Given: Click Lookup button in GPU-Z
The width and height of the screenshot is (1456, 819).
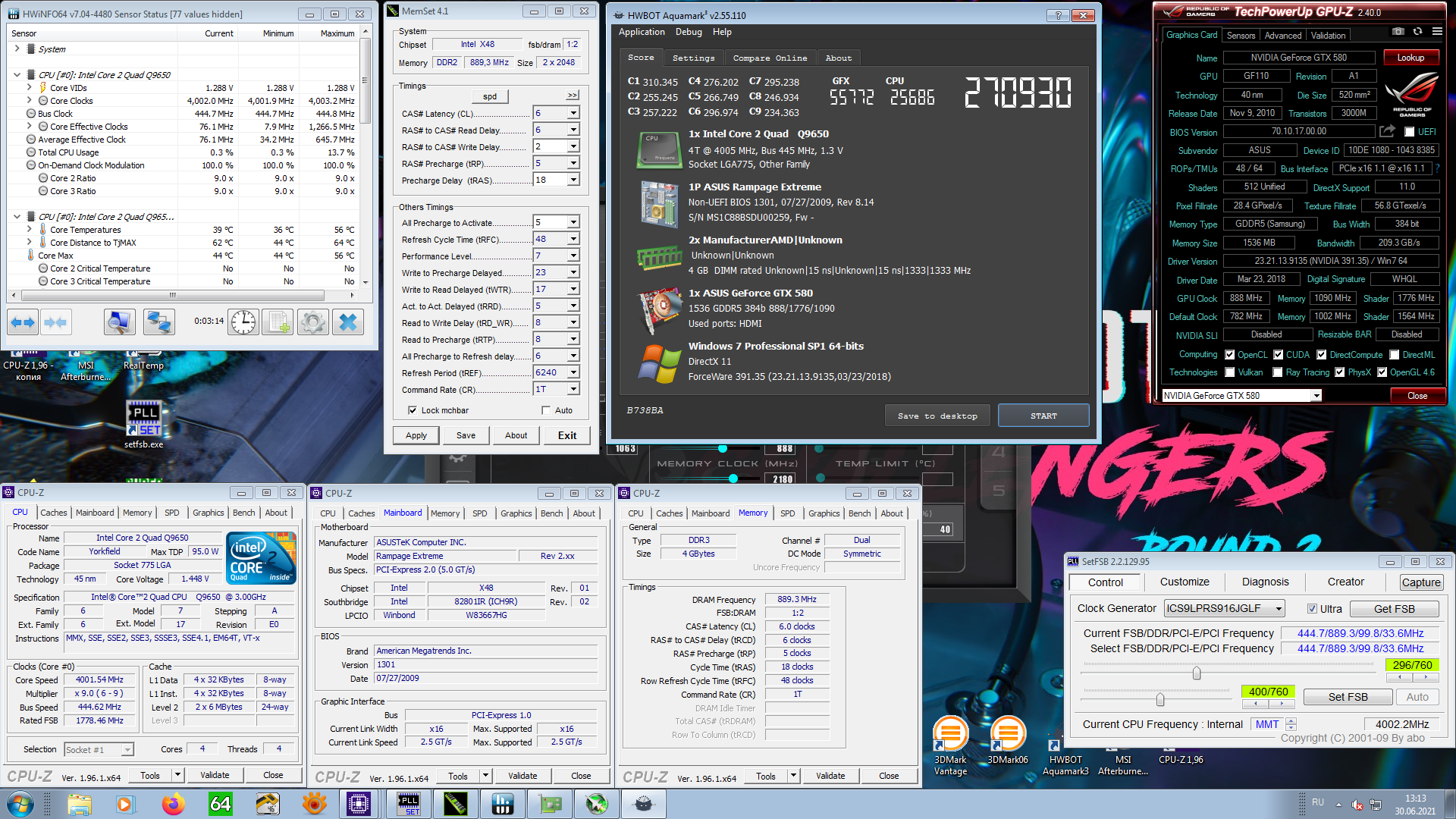Looking at the screenshot, I should (x=1410, y=58).
